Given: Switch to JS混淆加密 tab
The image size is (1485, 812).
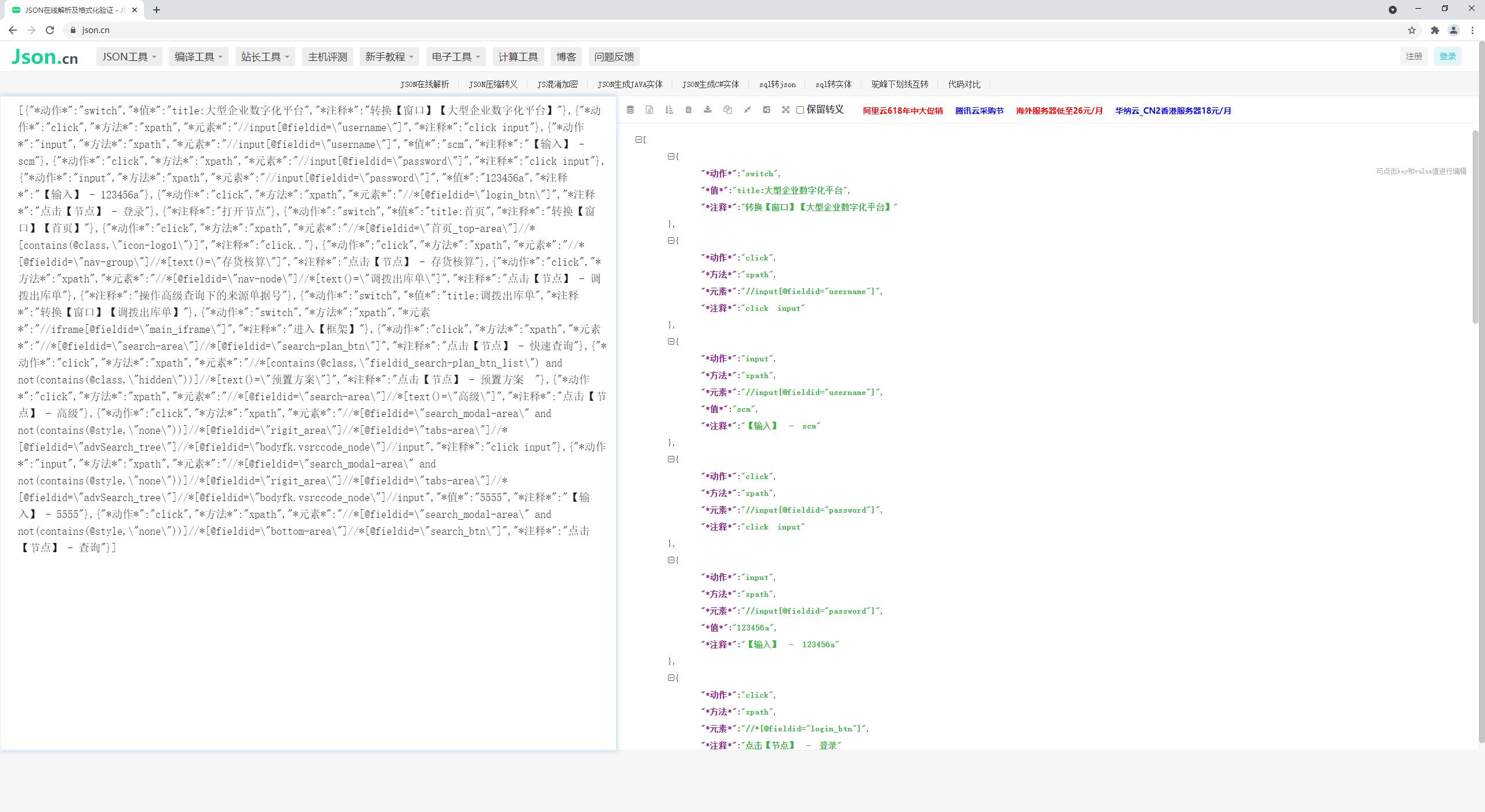Looking at the screenshot, I should click(x=557, y=85).
